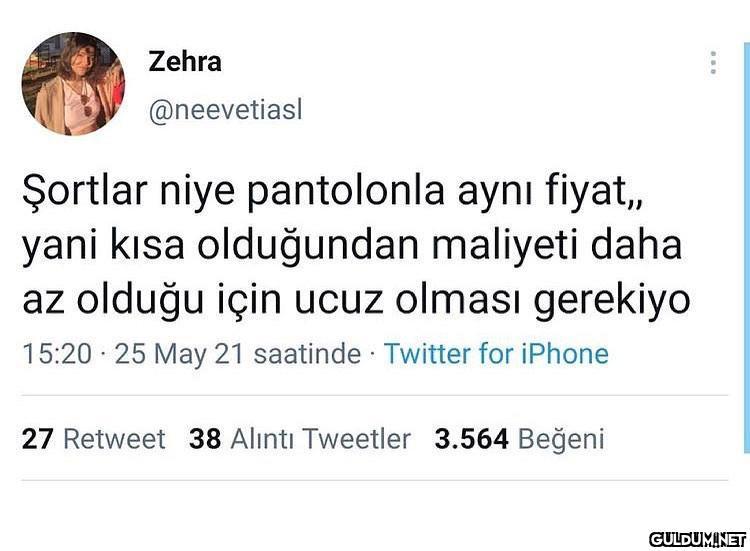View Zehra's round profile picture
750x551 pixels.
coord(73,84)
